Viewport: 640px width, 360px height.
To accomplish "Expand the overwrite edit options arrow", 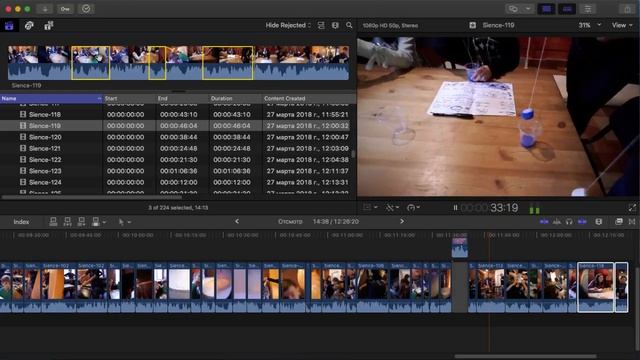I will (104, 222).
